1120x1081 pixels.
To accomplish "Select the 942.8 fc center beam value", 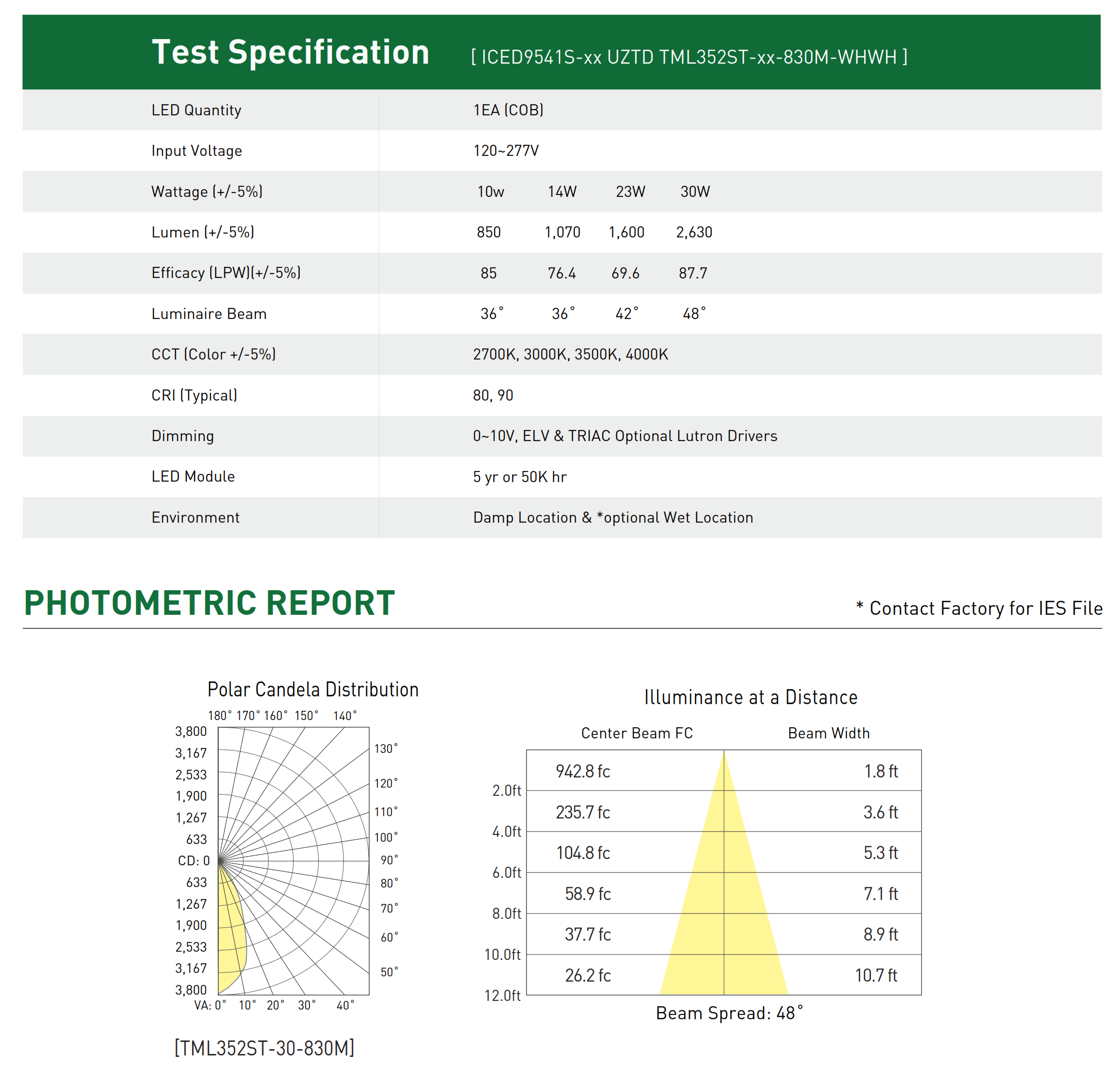I will pos(583,772).
